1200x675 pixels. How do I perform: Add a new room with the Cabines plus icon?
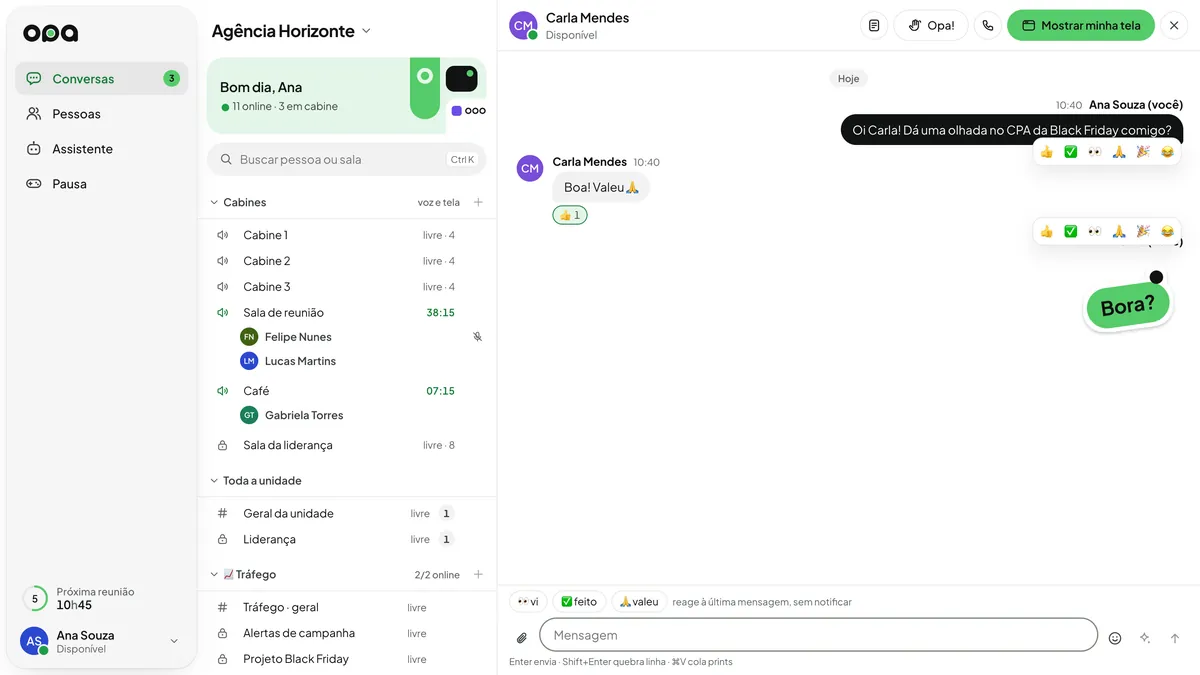[x=478, y=202]
